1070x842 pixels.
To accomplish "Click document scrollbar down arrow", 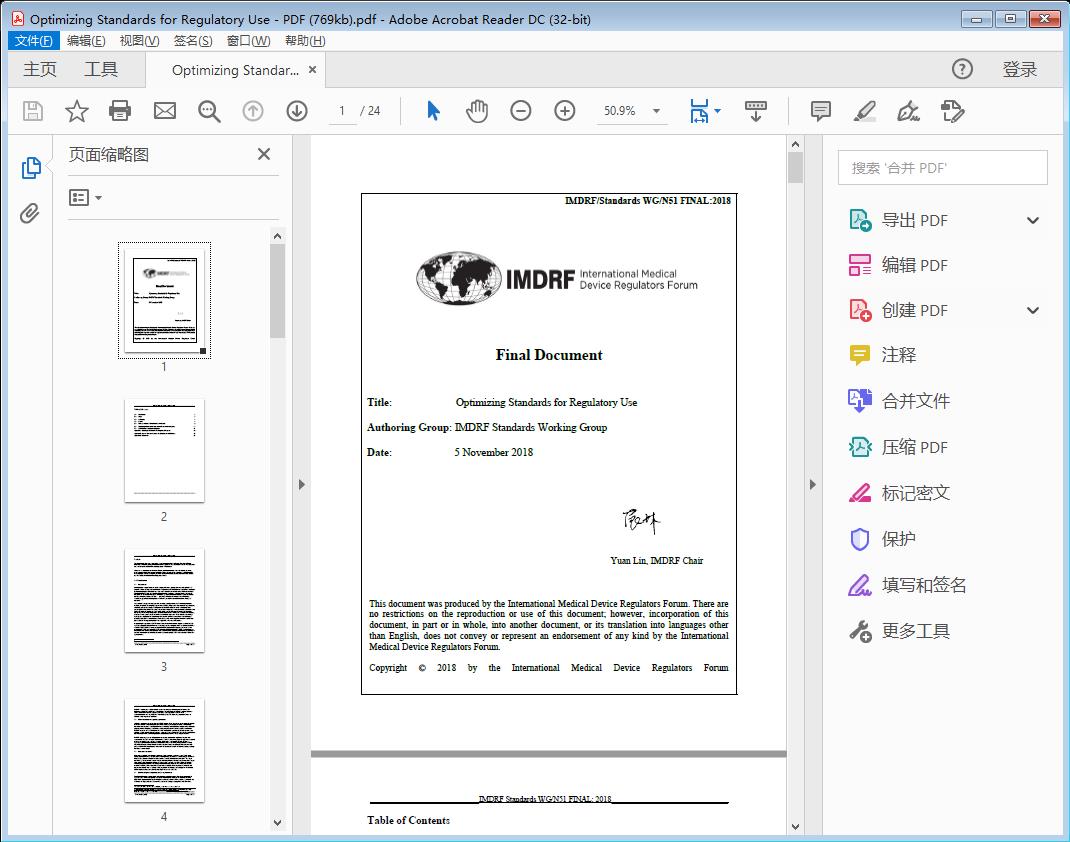I will click(x=795, y=826).
